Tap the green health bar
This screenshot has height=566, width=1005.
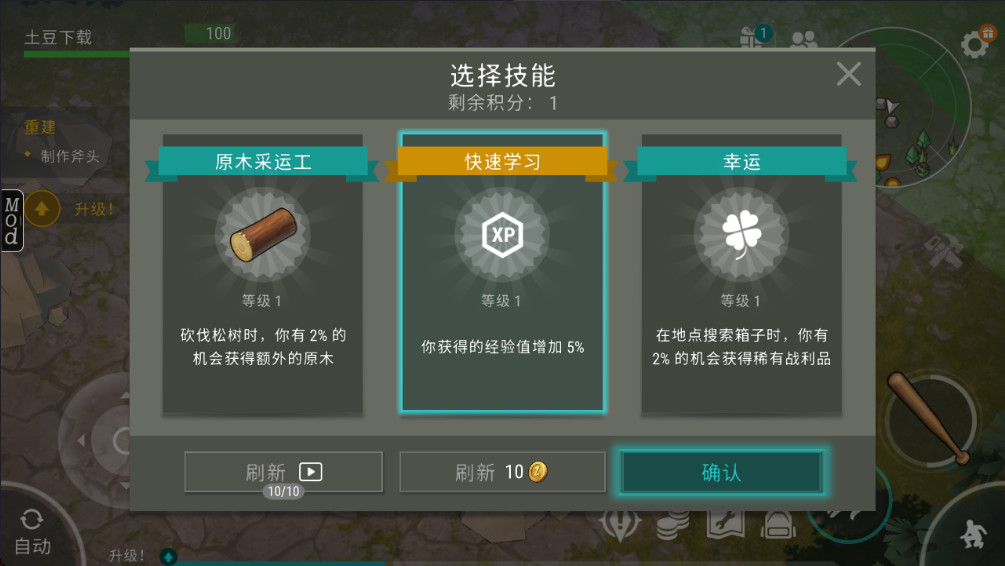click(x=77, y=54)
